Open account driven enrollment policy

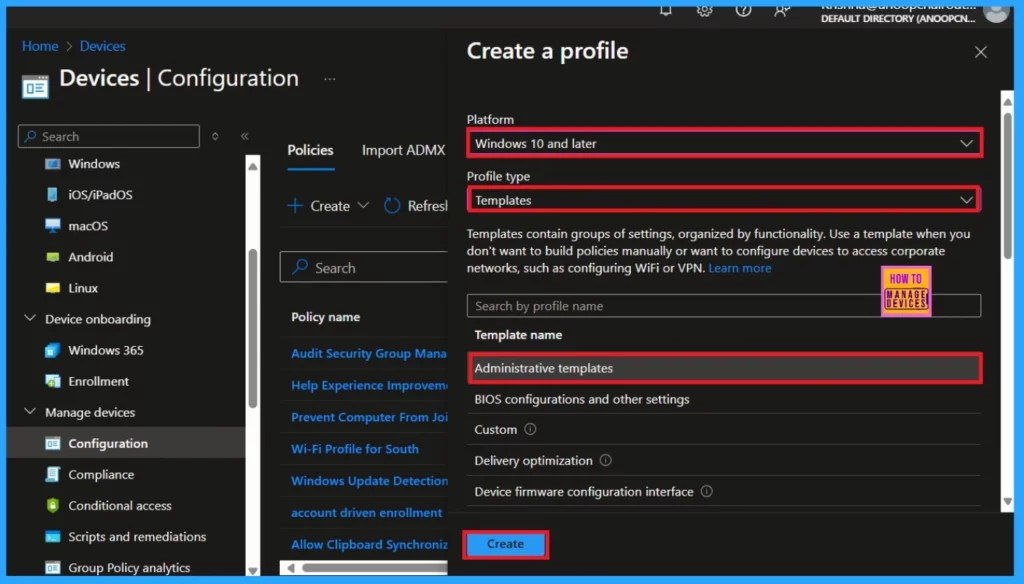(x=366, y=513)
